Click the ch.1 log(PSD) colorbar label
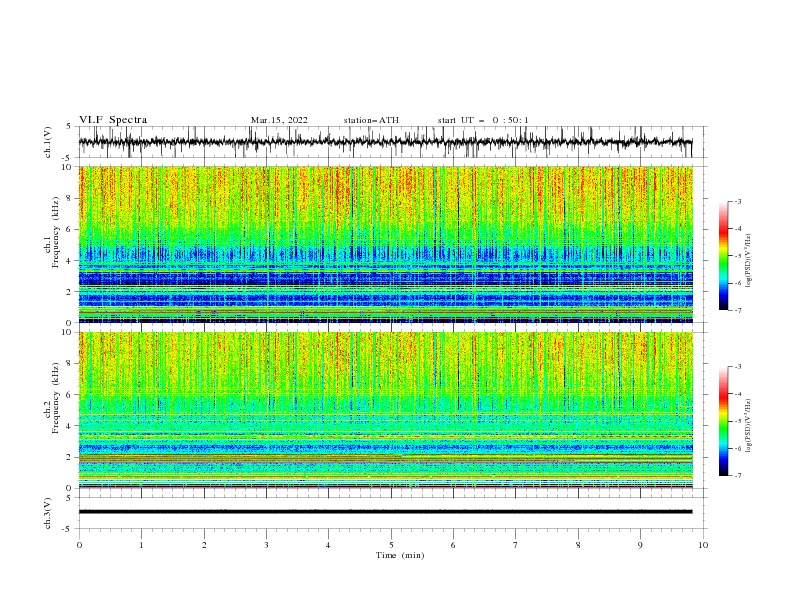Viewport: 792px width, 612px height. tap(748, 261)
